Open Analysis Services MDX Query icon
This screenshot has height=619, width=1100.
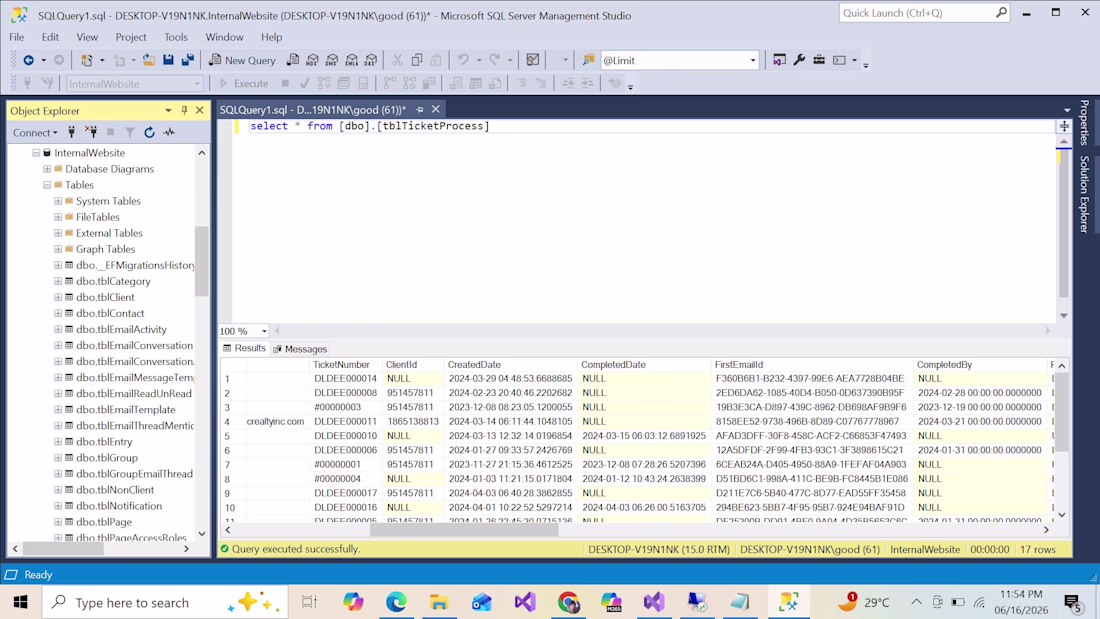pyautogui.click(x=313, y=60)
